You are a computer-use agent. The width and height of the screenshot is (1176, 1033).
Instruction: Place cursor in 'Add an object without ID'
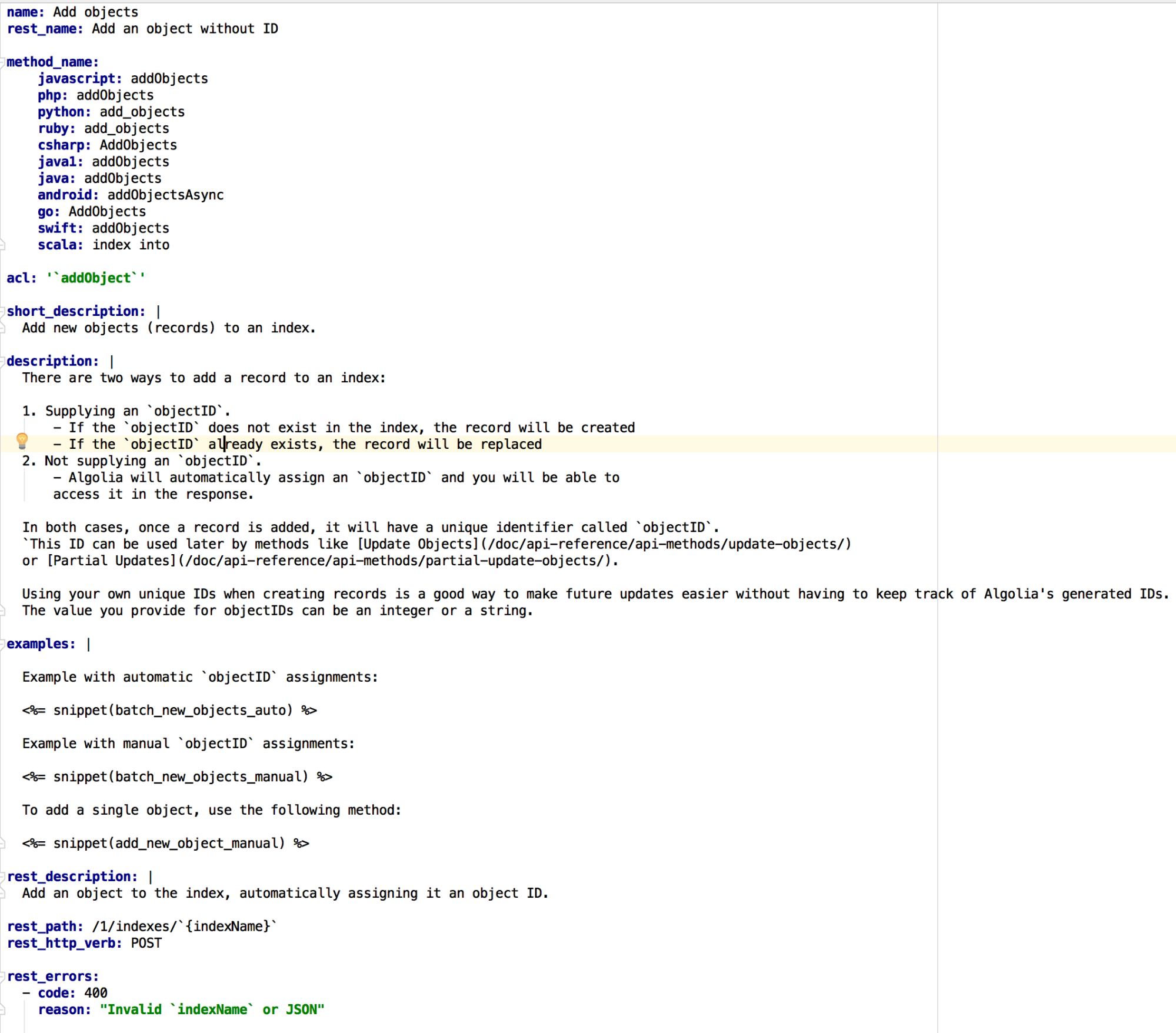(x=185, y=29)
